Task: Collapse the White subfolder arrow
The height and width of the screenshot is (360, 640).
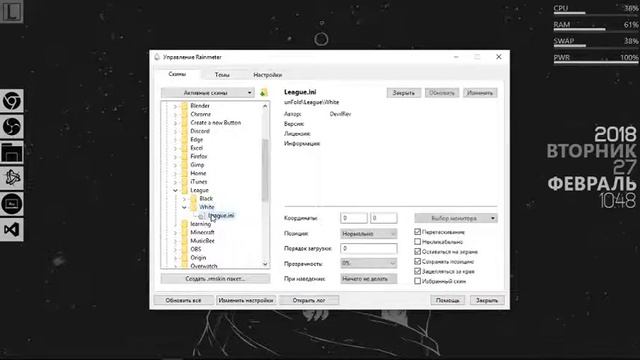Action: [184, 207]
